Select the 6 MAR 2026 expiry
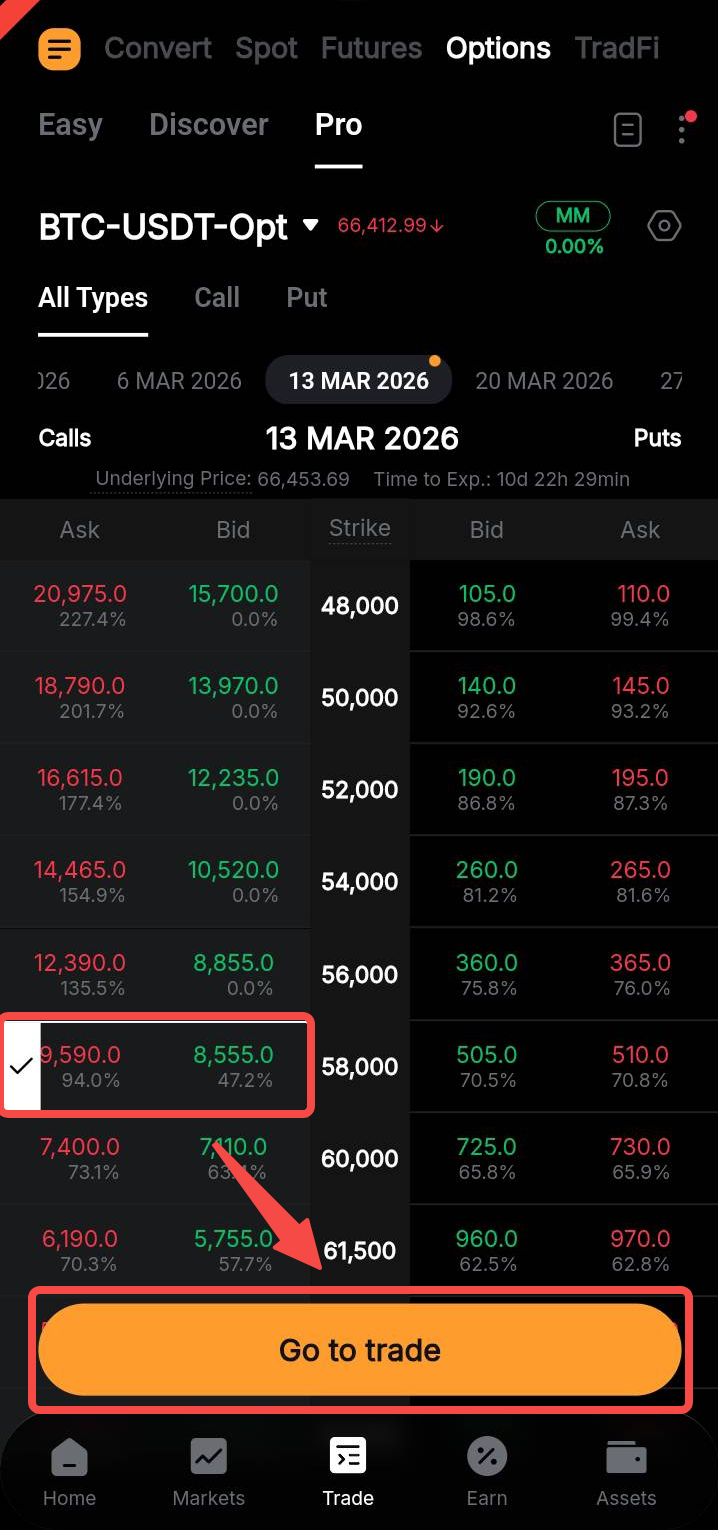Viewport: 718px width, 1530px height. (x=179, y=381)
